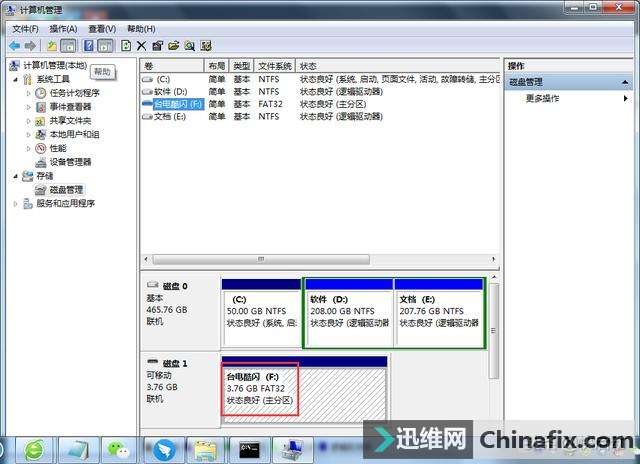Screen dimensions: 640x464
Task: Click the green Refresh icon in toolbar
Action: coord(126,46)
